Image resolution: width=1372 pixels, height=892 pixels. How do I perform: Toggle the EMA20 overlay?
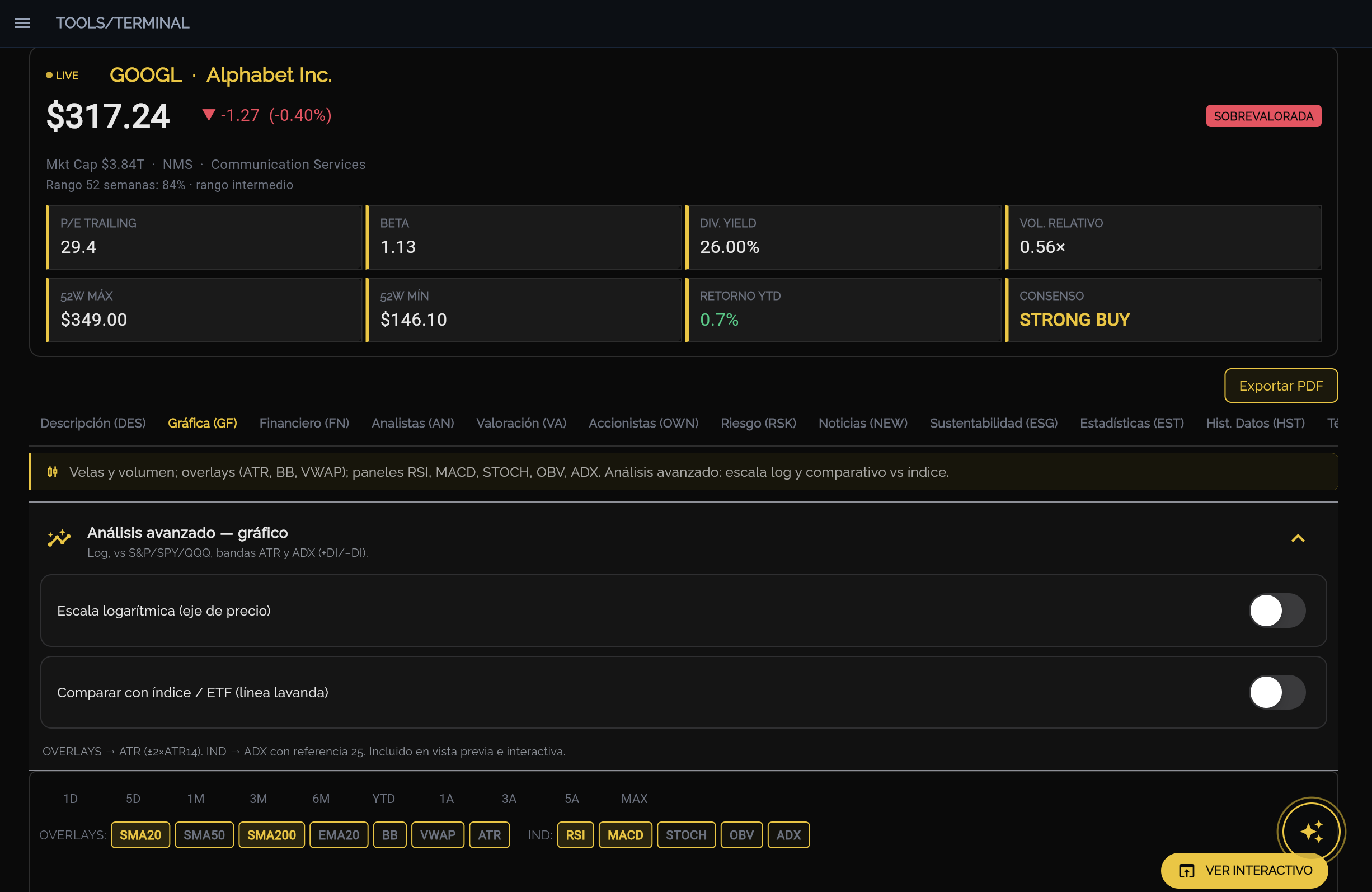[x=339, y=835]
